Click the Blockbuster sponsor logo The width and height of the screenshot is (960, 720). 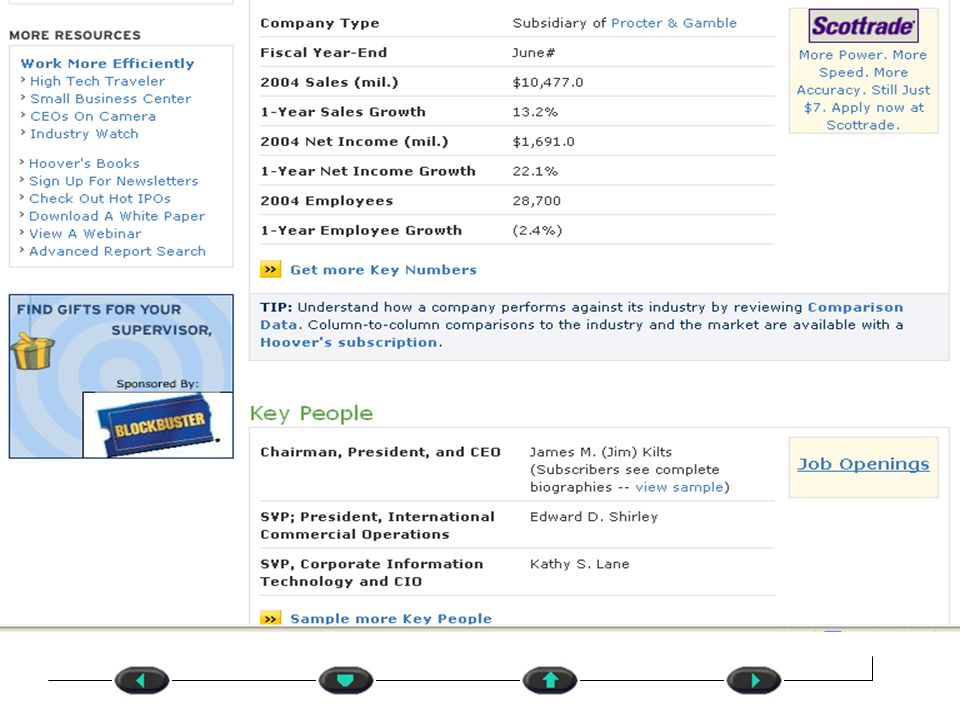click(x=158, y=425)
